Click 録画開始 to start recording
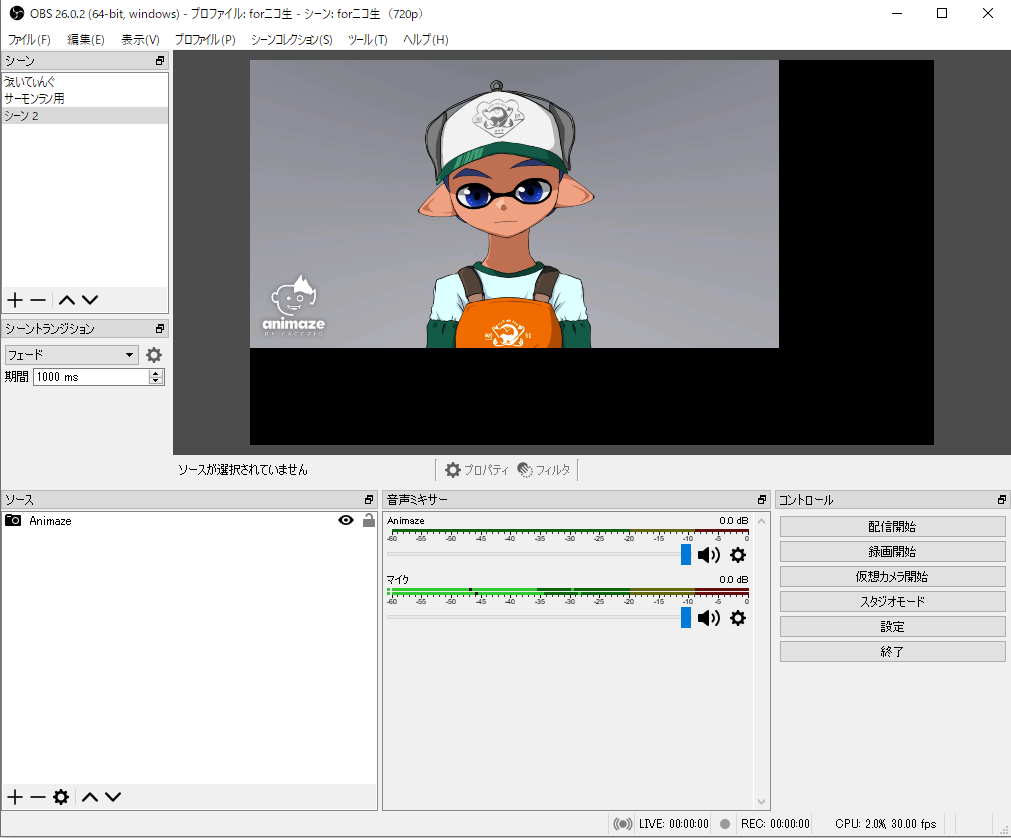Screen dimensions: 1011x838 point(892,552)
